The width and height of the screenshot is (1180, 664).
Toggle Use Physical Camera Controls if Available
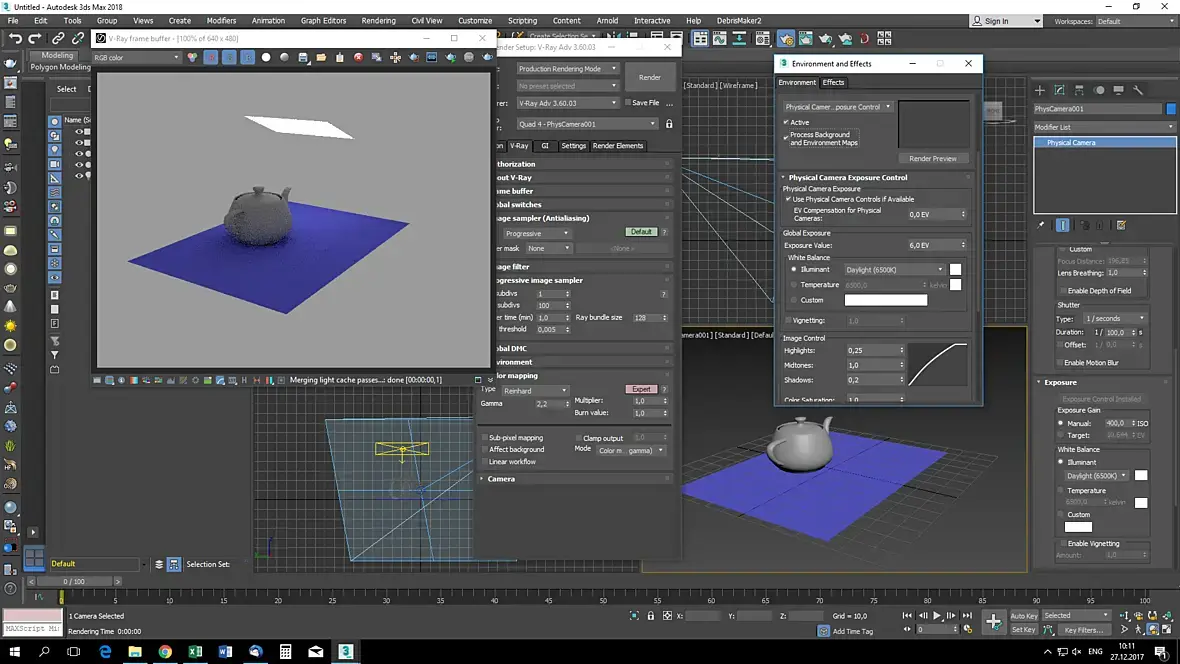click(x=788, y=199)
